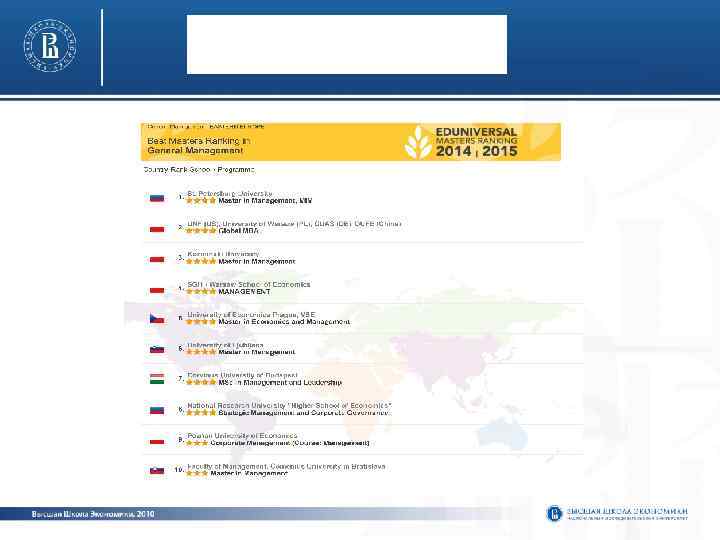Select 'Strategic Management and Corporate Governance' text
Screen dimensions: 720x540
[304, 413]
